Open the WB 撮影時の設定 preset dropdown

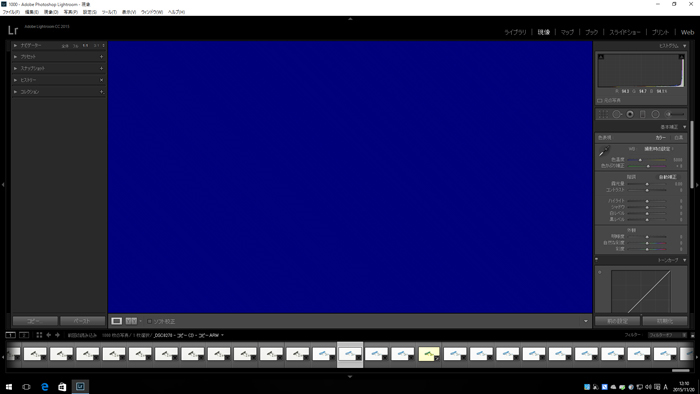[x=659, y=149]
